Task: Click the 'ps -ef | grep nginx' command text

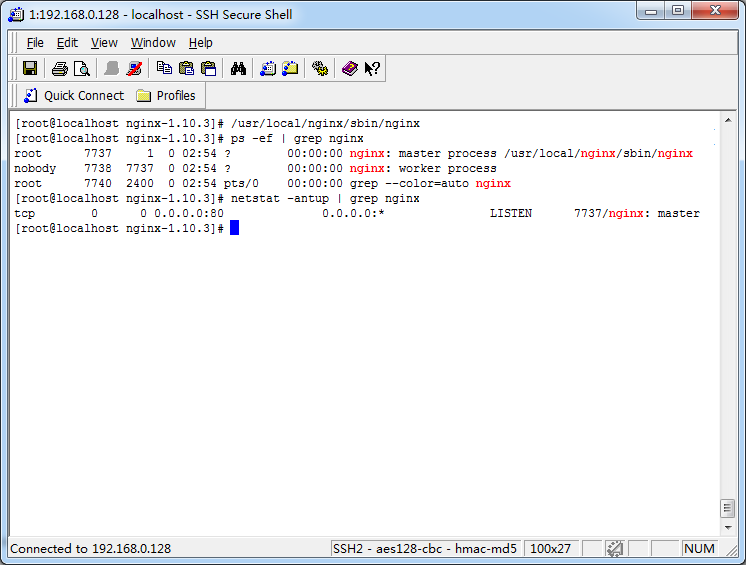Action: (x=297, y=138)
